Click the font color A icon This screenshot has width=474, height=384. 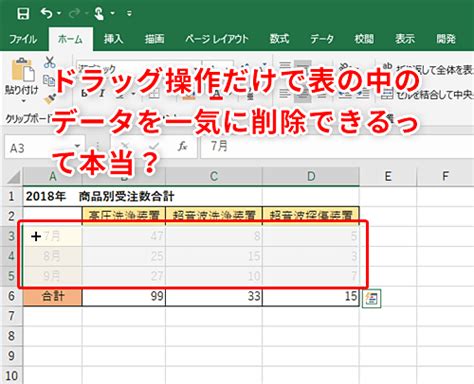[x=217, y=95]
